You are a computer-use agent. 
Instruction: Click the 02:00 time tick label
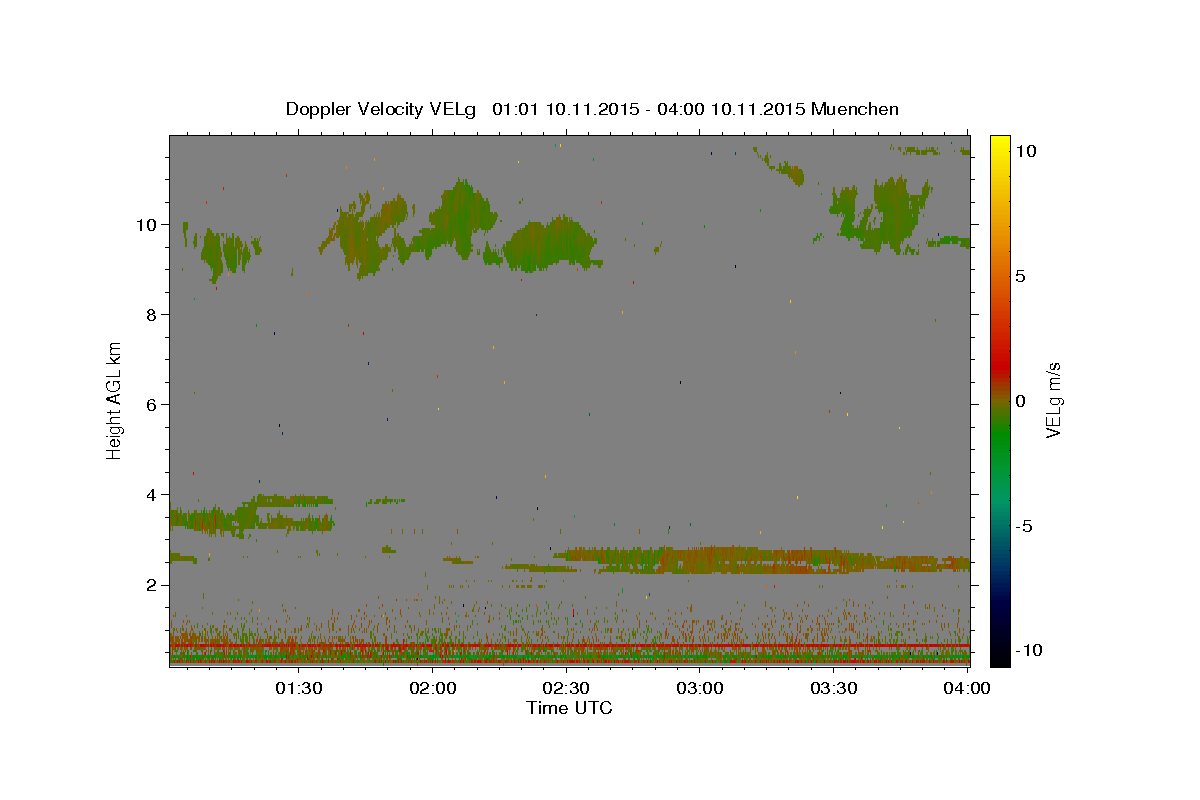point(432,688)
